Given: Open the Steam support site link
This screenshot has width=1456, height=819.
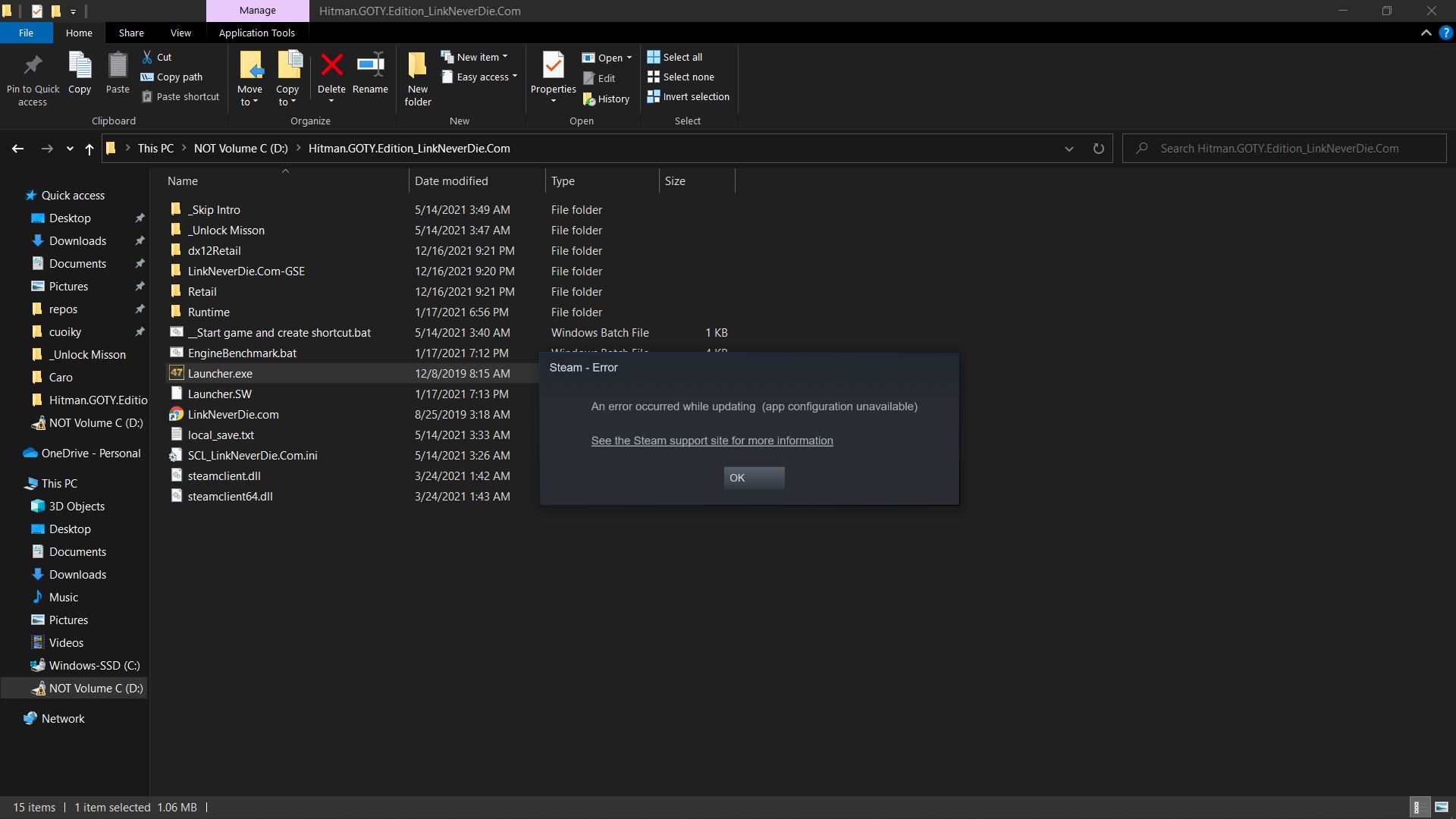Looking at the screenshot, I should pos(712,441).
